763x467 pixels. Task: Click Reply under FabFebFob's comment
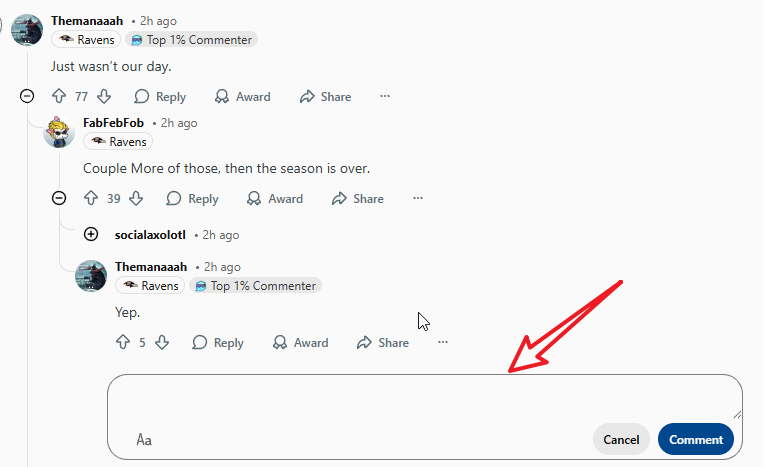point(192,199)
